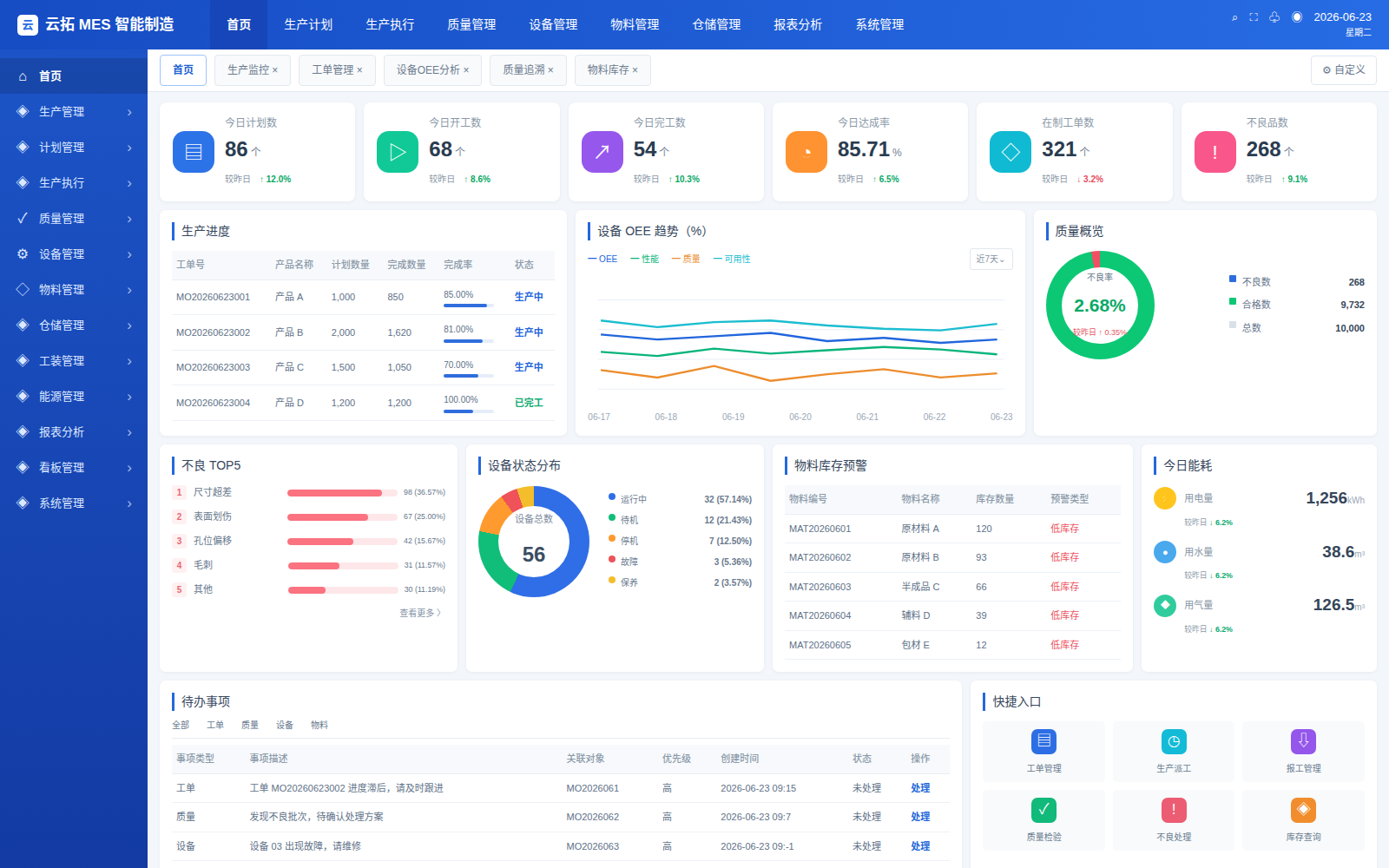Click the 尺寸超差 defect bar
This screenshot has width=1389, height=868.
click(343, 493)
